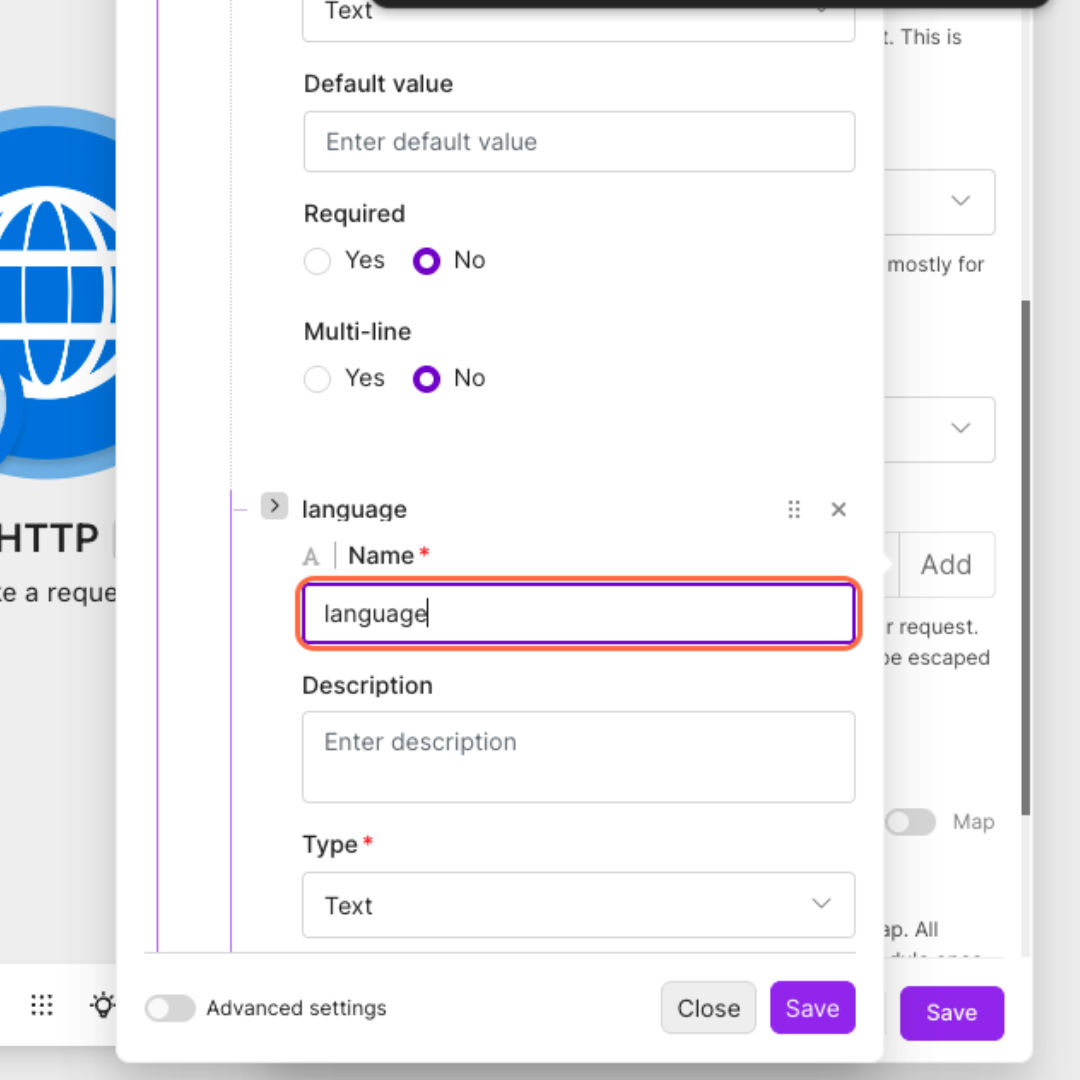Expand the language item chevron
The image size is (1080, 1080).
[x=274, y=506]
